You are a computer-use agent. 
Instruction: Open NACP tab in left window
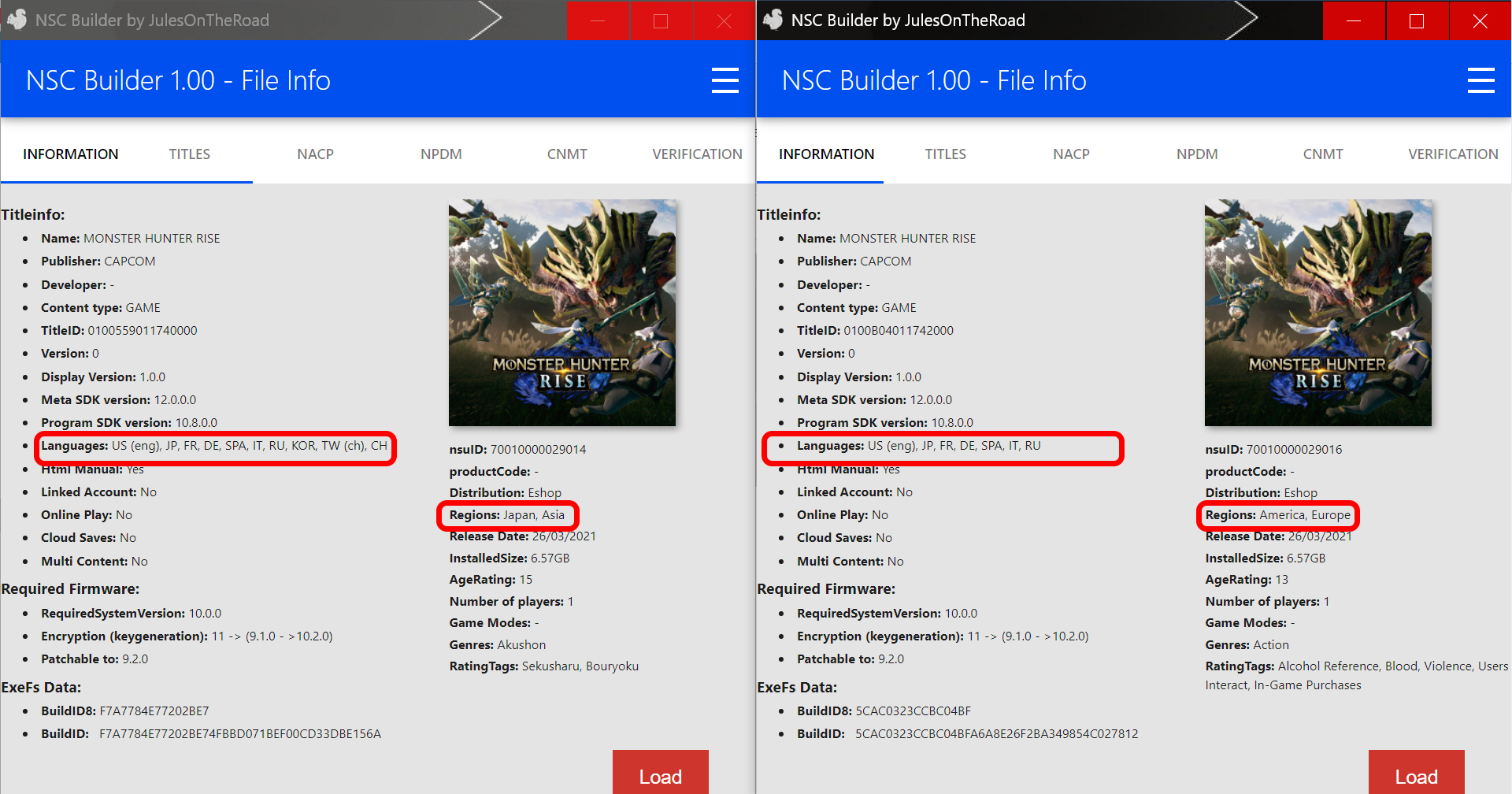point(315,154)
